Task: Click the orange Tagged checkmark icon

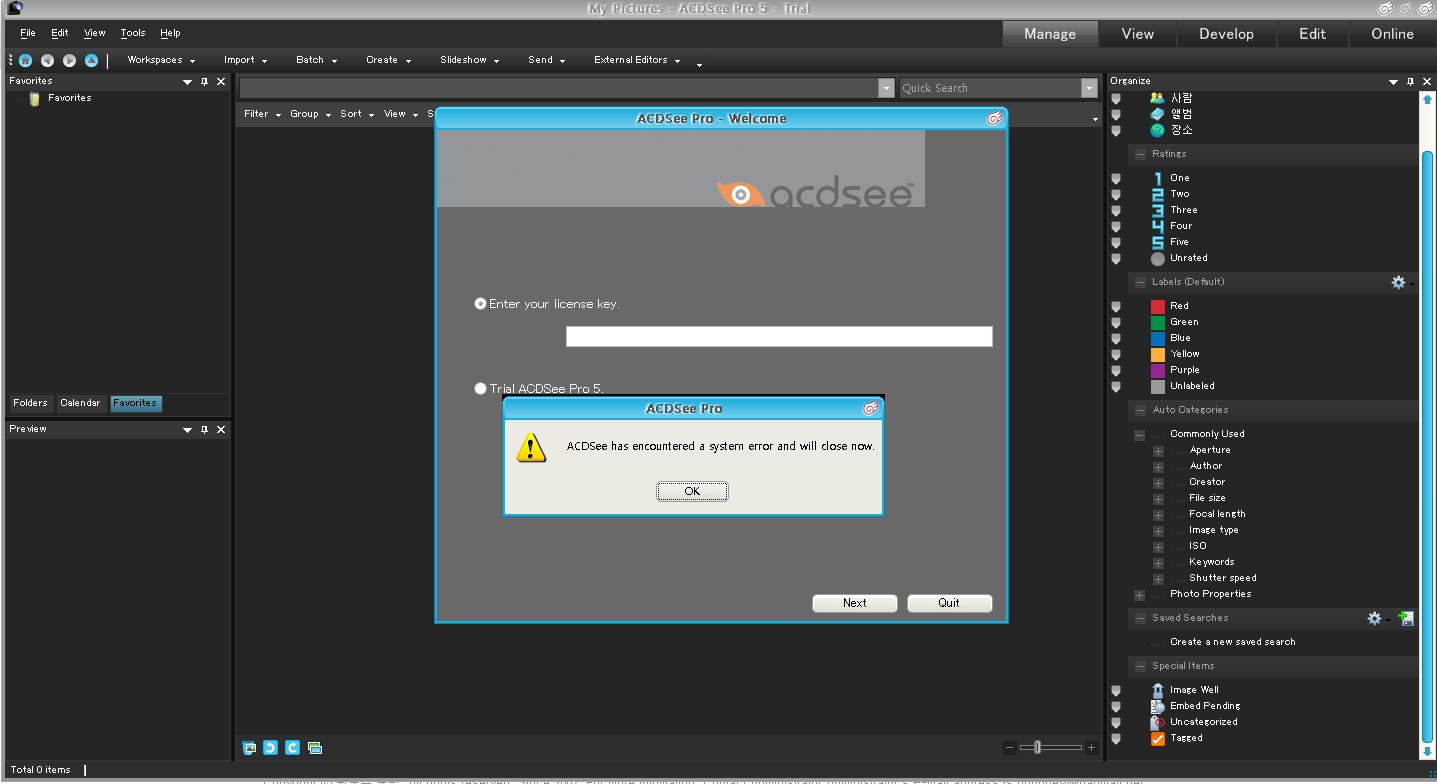Action: pos(1158,738)
